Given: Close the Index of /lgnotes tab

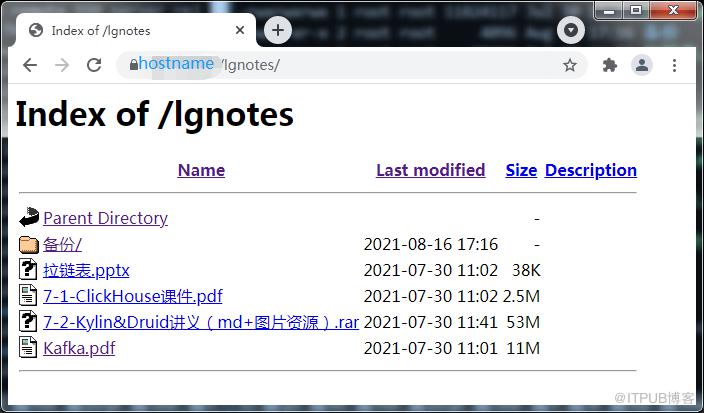Looking at the screenshot, I should 240,31.
